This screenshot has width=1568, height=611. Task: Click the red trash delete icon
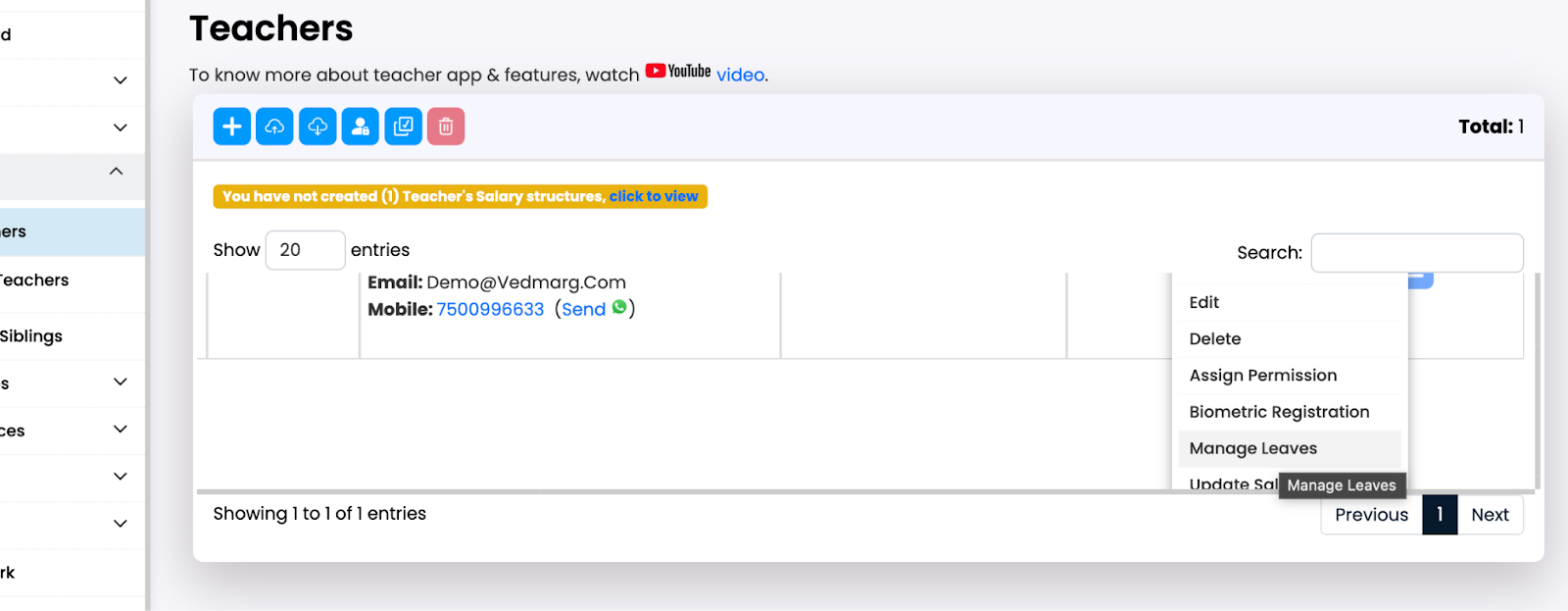pos(446,127)
